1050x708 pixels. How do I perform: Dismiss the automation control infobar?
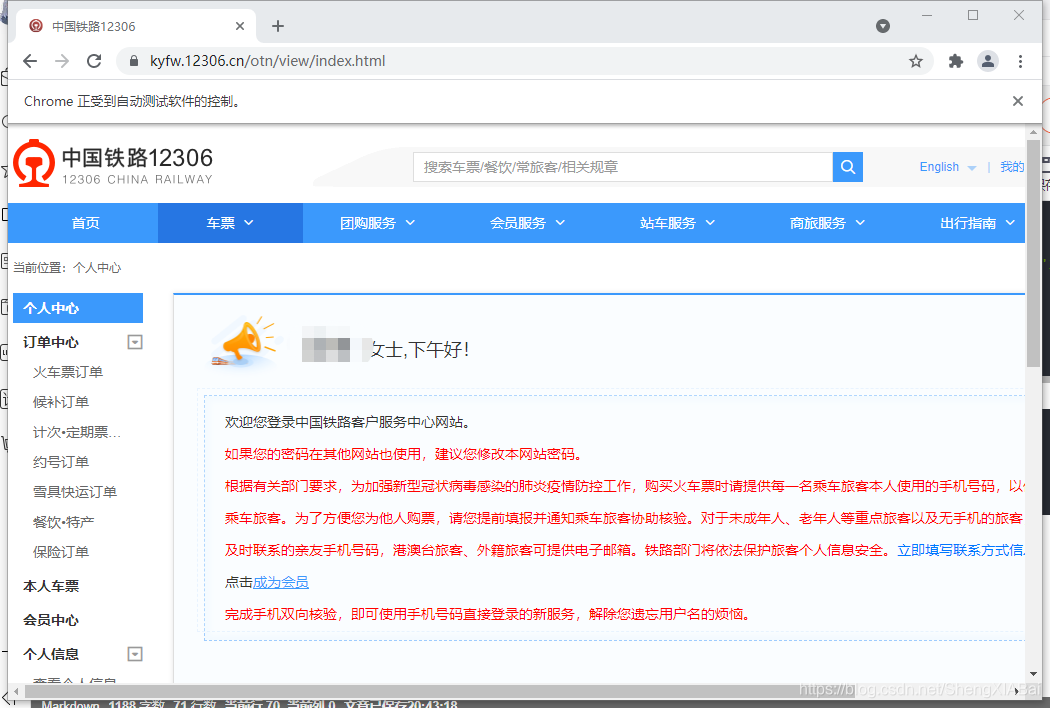pyautogui.click(x=1018, y=101)
